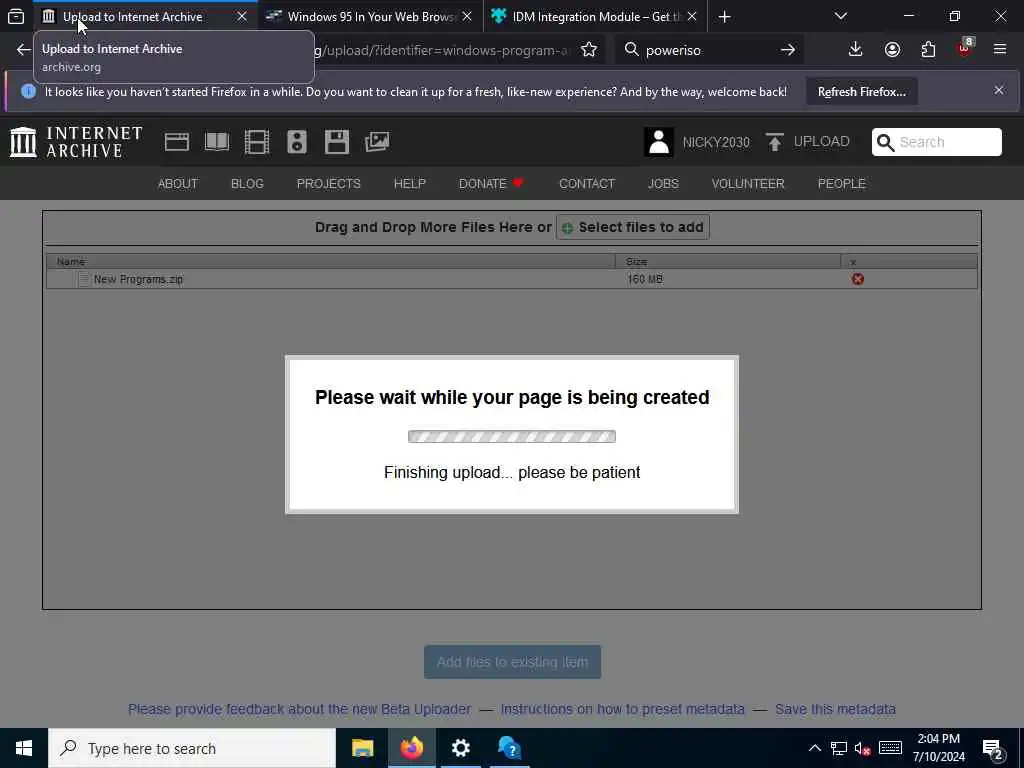Screen dimensions: 1024x768
Task: Open File Explorer from the taskbar
Action: [x=362, y=748]
